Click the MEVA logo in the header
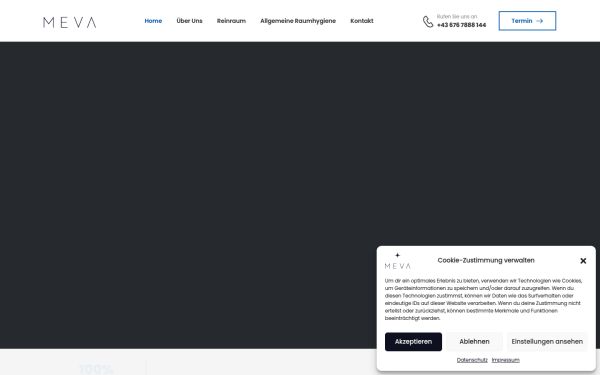This screenshot has width=600, height=375. (x=70, y=23)
